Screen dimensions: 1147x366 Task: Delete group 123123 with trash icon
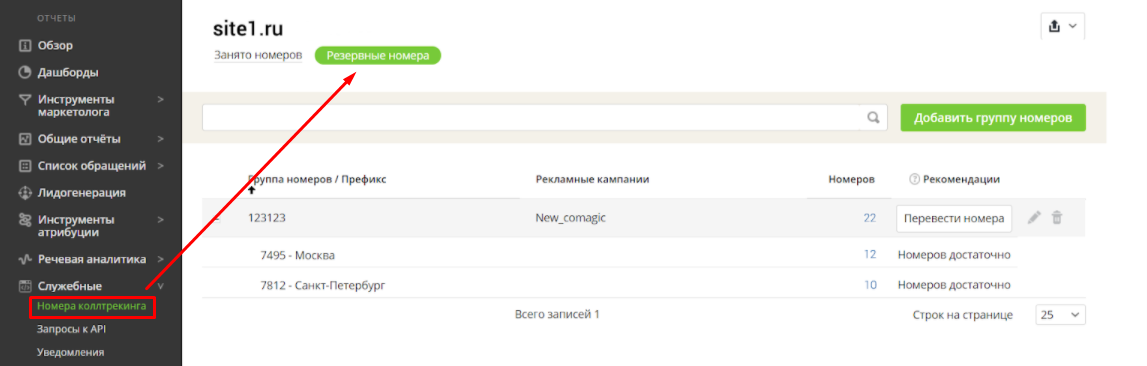(1057, 217)
